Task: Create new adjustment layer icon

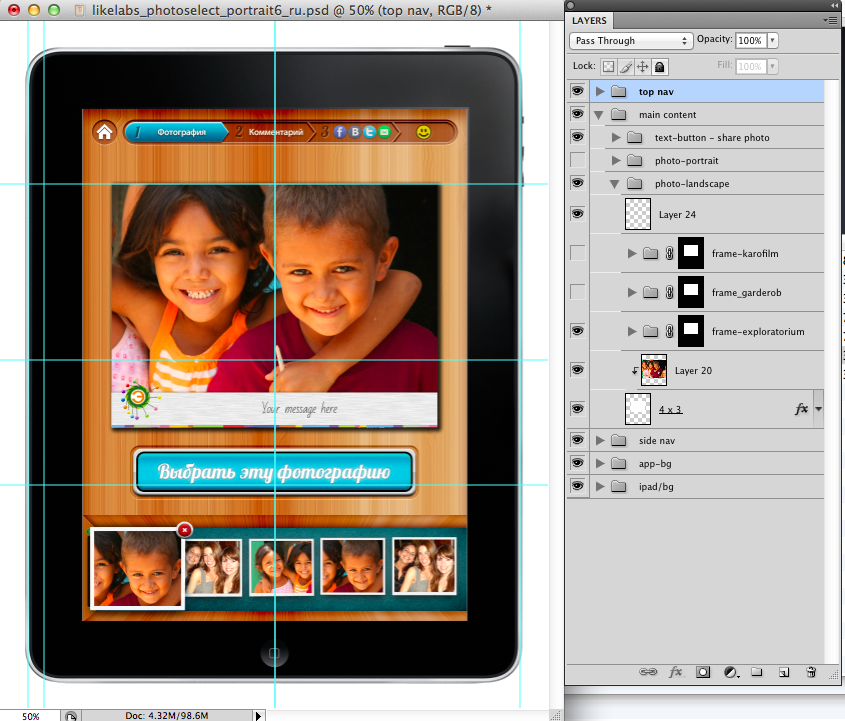Action: [730, 673]
